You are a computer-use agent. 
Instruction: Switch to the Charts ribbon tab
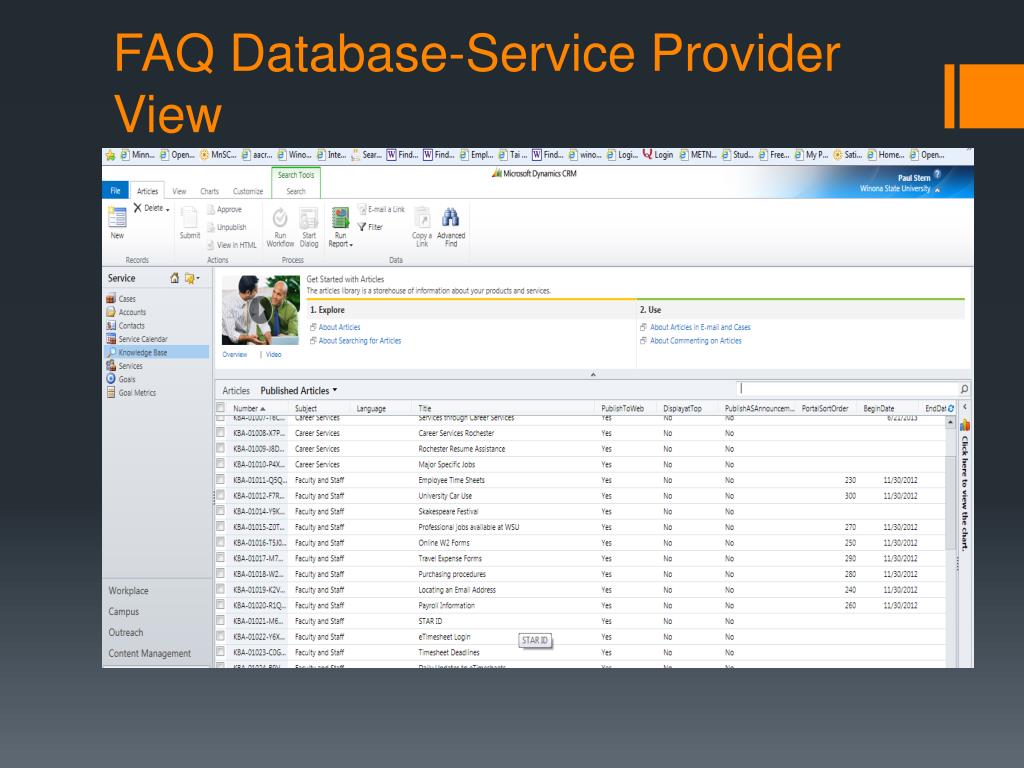(210, 191)
